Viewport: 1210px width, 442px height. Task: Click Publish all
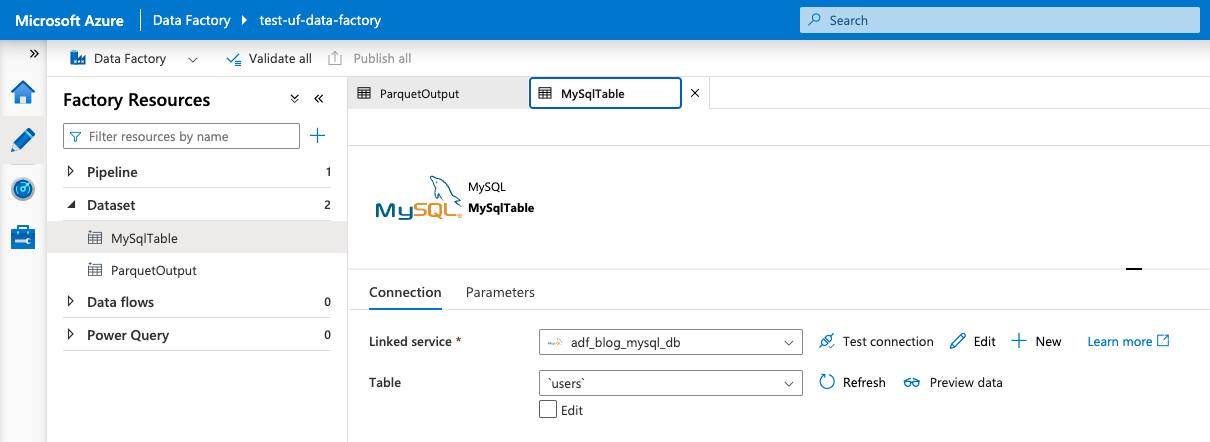(x=369, y=59)
